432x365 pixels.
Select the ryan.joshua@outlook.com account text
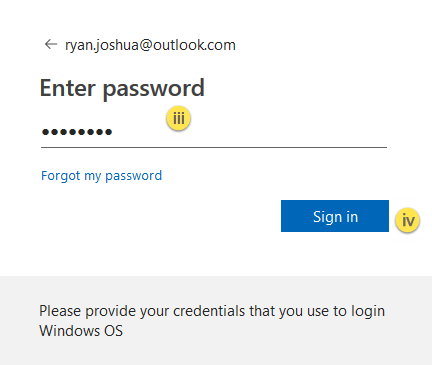pyautogui.click(x=150, y=45)
